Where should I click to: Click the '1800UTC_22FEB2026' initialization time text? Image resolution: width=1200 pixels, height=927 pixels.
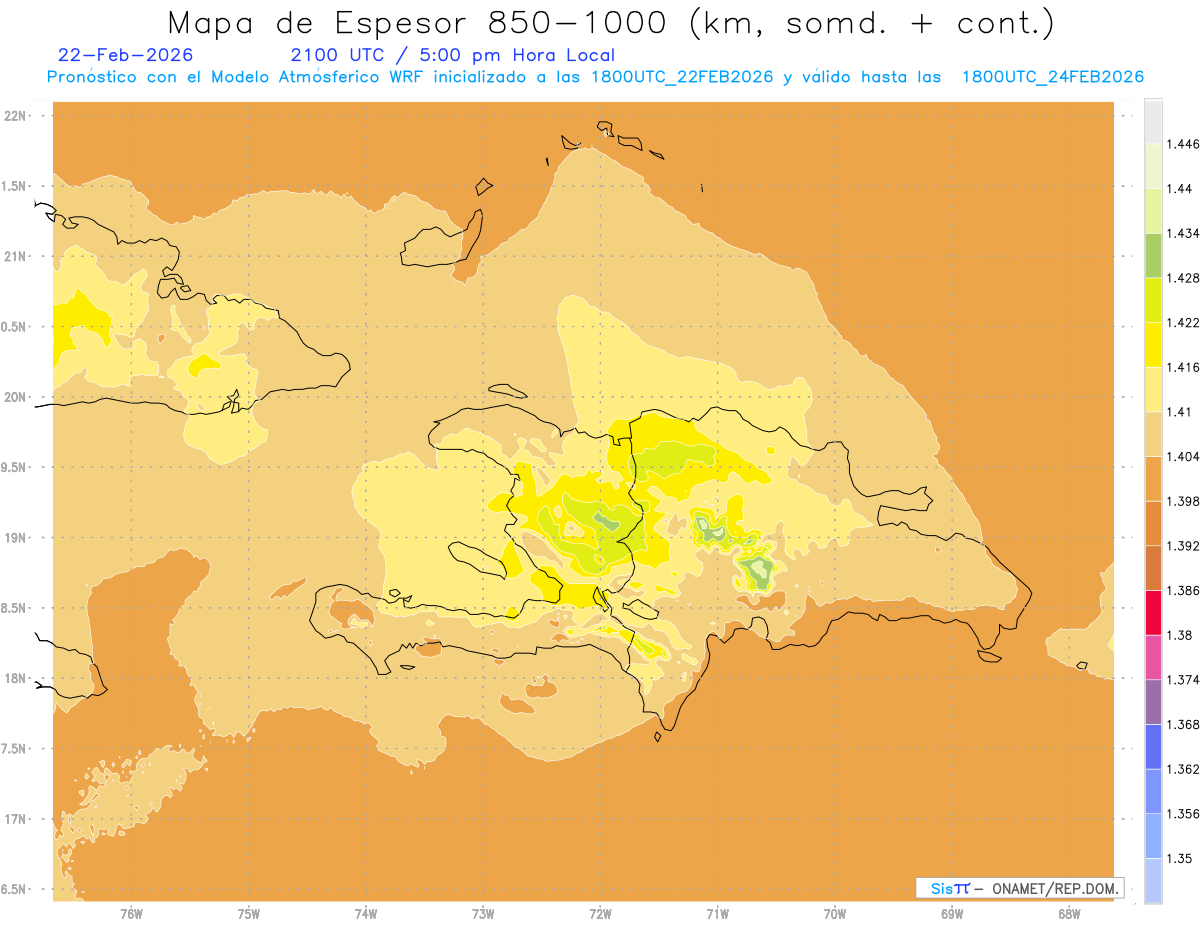682,77
